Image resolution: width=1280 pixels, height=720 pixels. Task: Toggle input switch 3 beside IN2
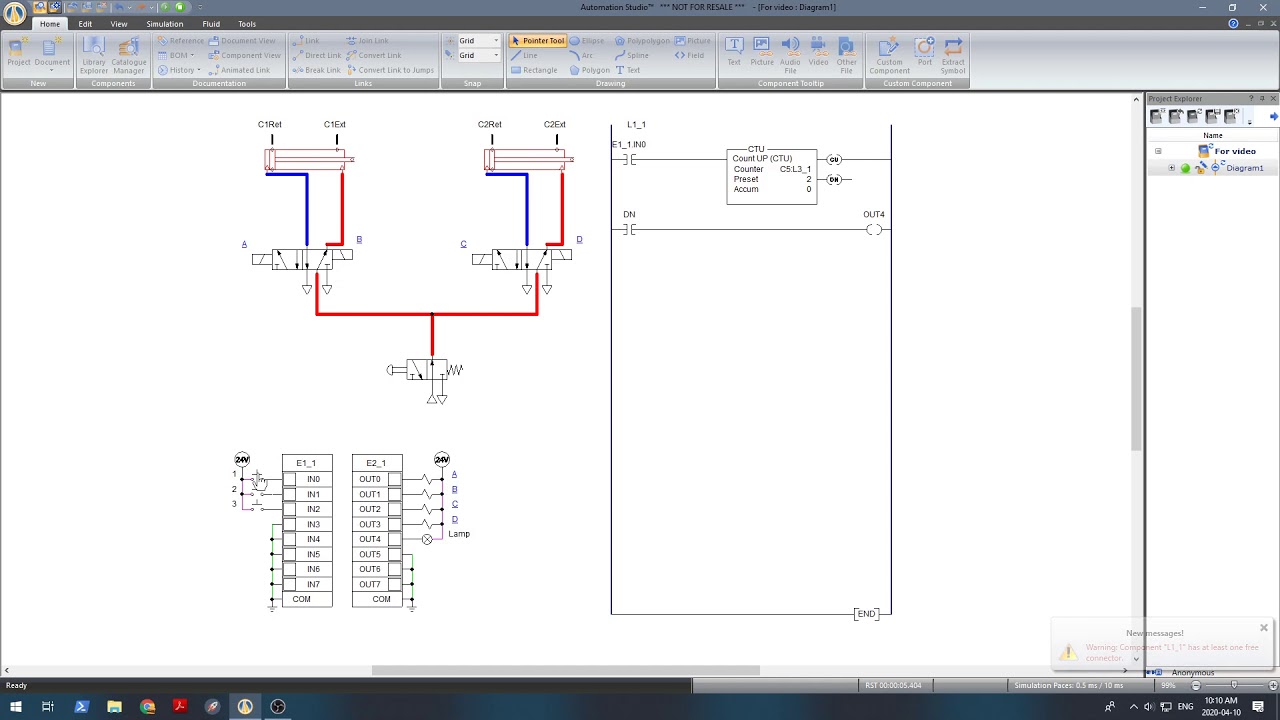(258, 508)
